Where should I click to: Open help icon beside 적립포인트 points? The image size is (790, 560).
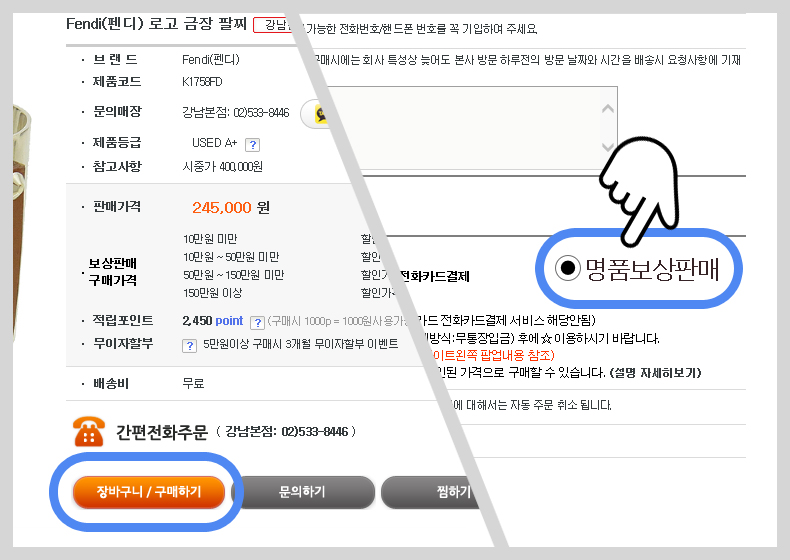[x=257, y=322]
